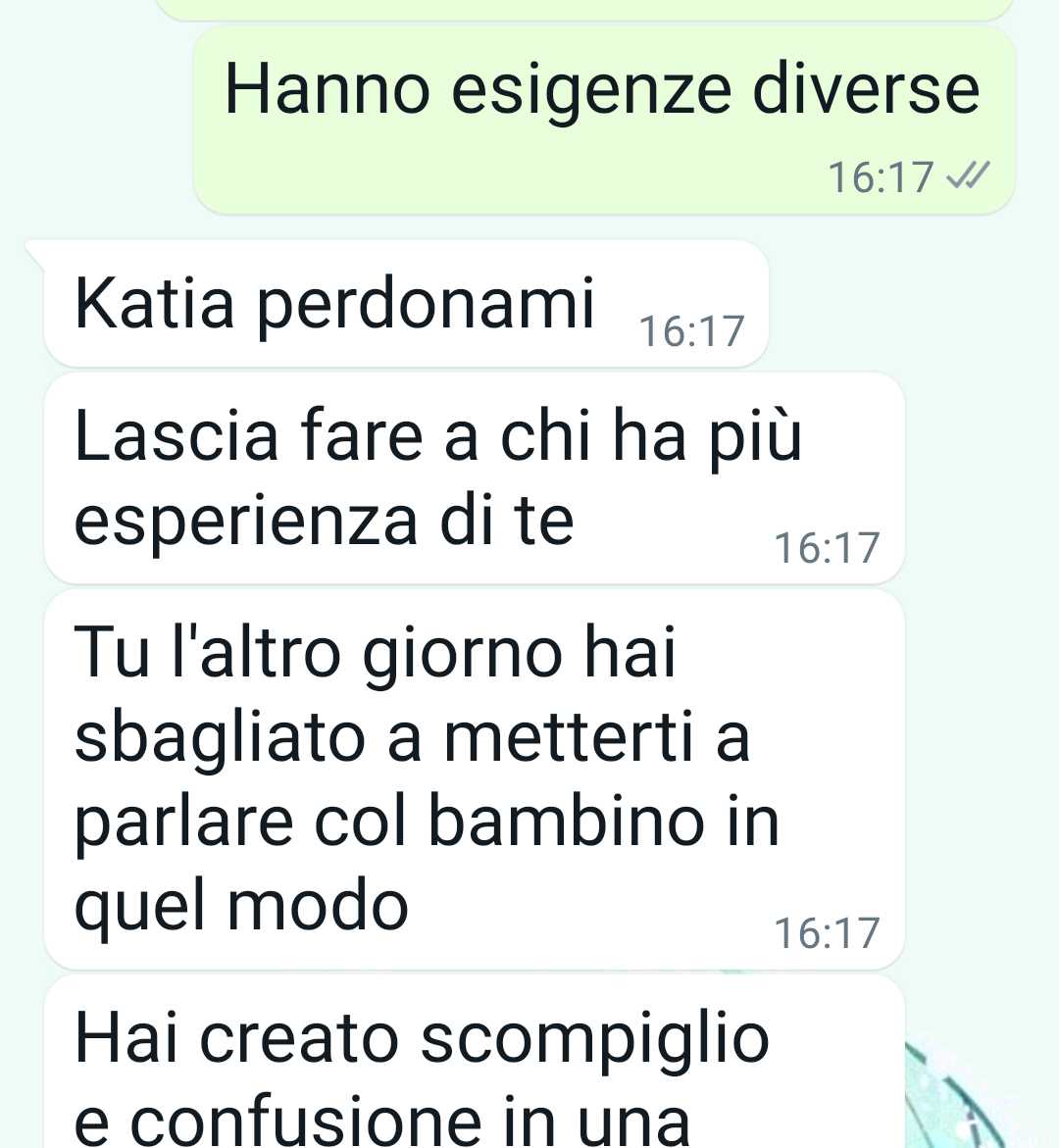Tap the text 'e confusione in una'

[381, 1122]
